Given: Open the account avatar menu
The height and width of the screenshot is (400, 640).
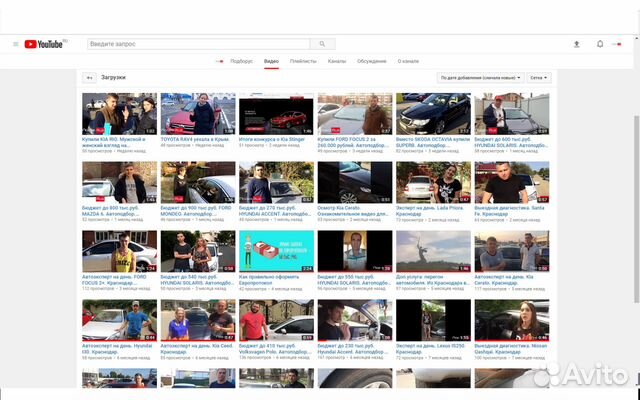Looking at the screenshot, I should [x=617, y=44].
